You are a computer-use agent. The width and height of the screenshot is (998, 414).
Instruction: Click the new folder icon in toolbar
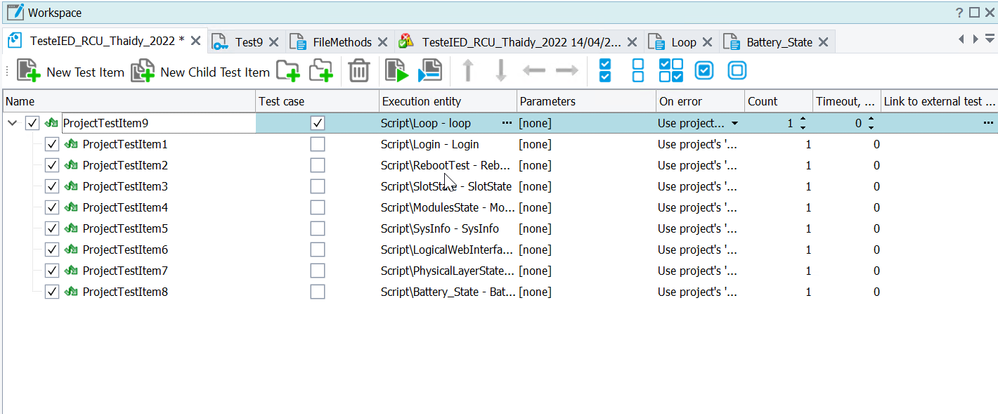(288, 71)
